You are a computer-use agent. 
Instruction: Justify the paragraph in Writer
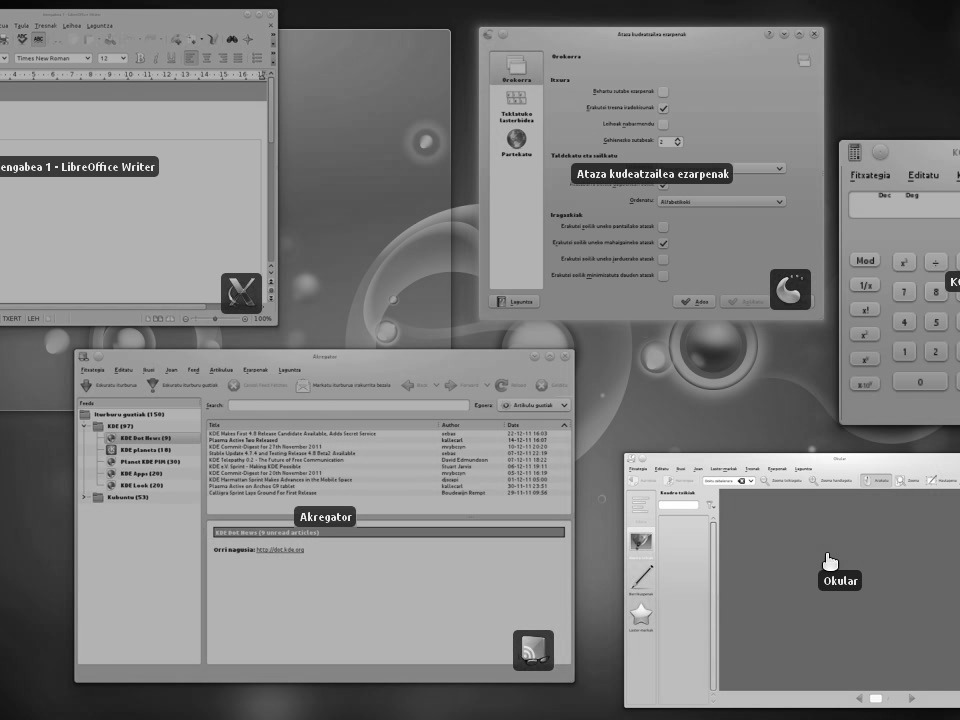point(238,58)
